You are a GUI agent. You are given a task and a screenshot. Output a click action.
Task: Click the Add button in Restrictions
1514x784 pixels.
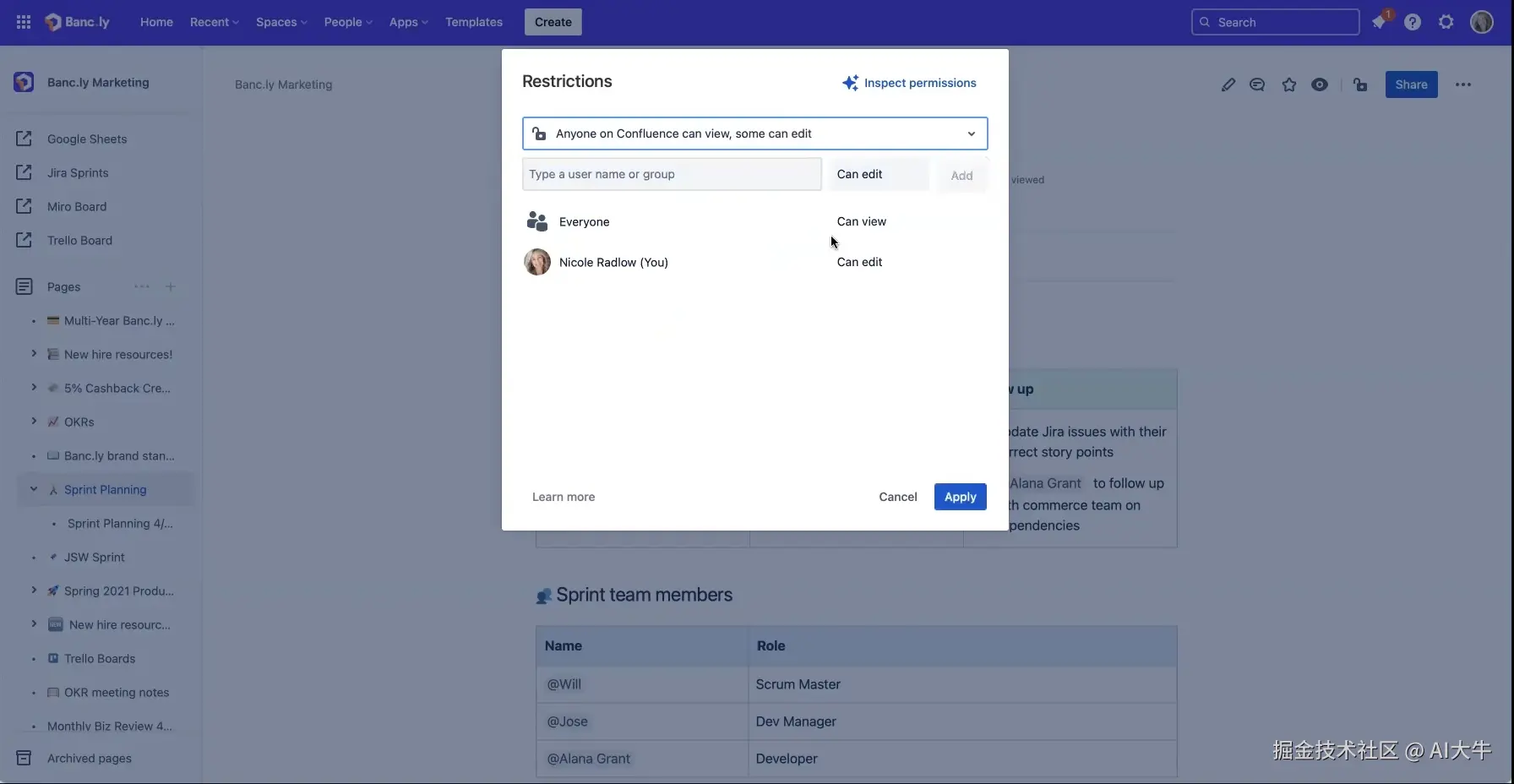tap(961, 176)
